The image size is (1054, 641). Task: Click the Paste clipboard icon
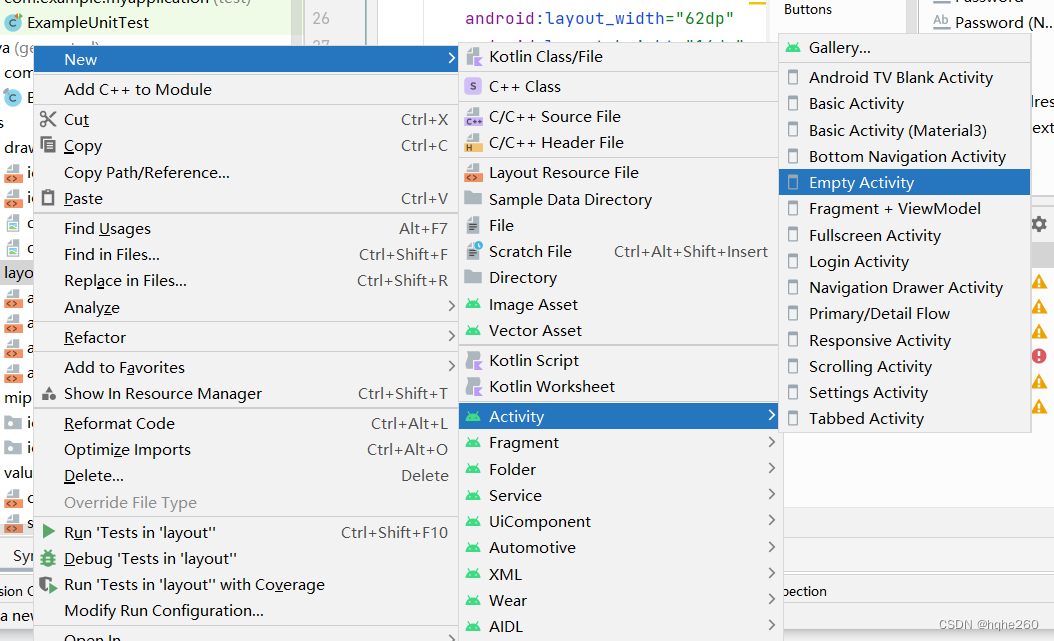click(x=48, y=199)
